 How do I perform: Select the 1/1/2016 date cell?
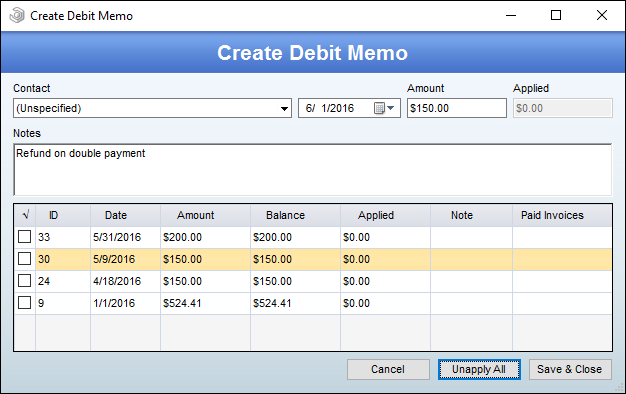click(x=125, y=303)
